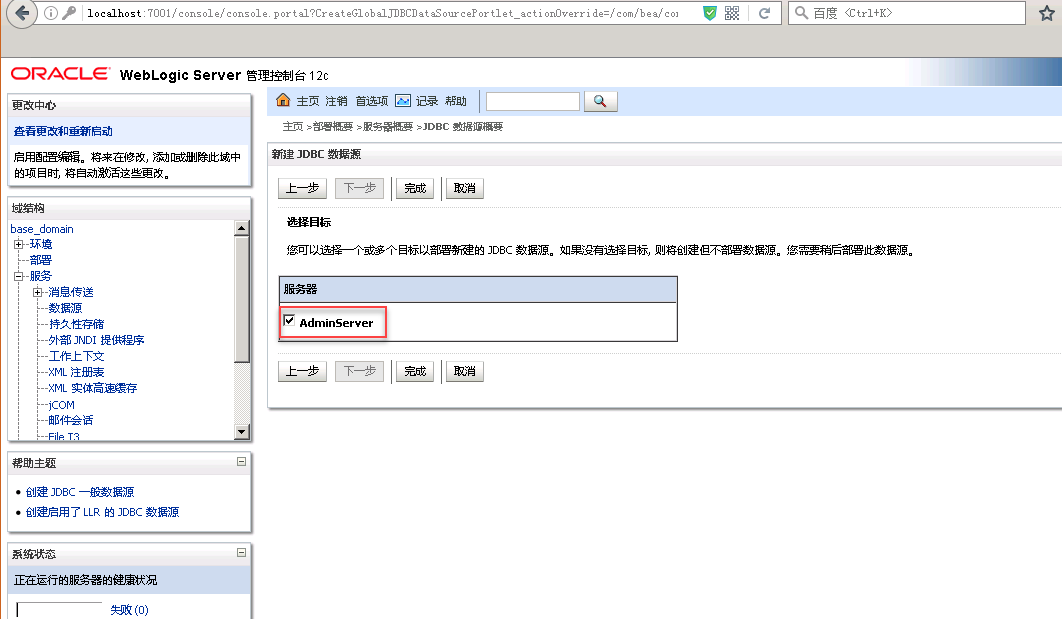Image resolution: width=1062 pixels, height=619 pixels.
Task: Click the key icon in the address bar
Action: pyautogui.click(x=68, y=13)
